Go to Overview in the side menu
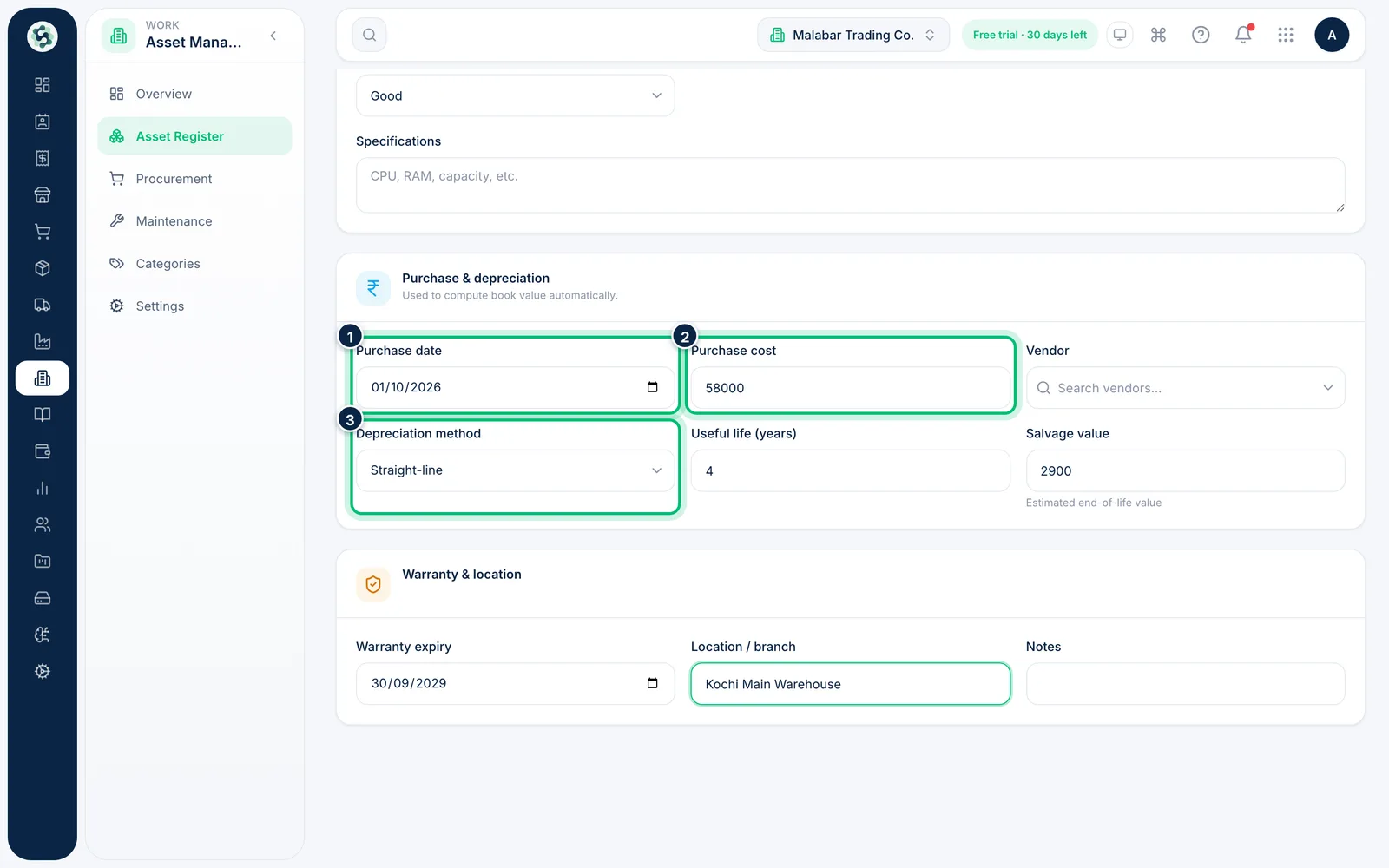Image resolution: width=1389 pixels, height=868 pixels. [194, 94]
